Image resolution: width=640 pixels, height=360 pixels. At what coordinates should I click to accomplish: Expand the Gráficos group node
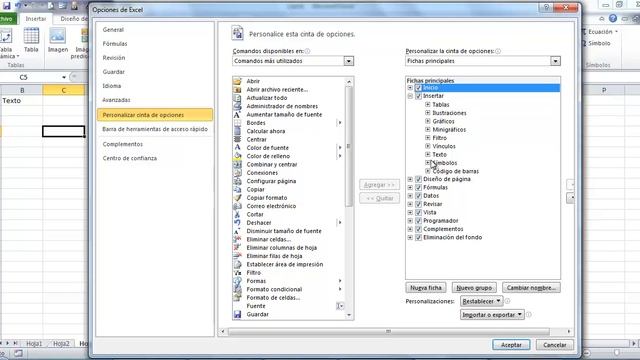pyautogui.click(x=428, y=121)
